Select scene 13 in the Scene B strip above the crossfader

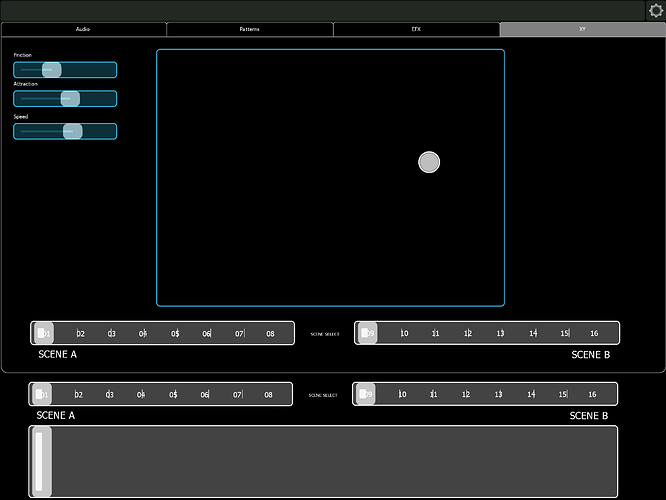pyautogui.click(x=499, y=395)
